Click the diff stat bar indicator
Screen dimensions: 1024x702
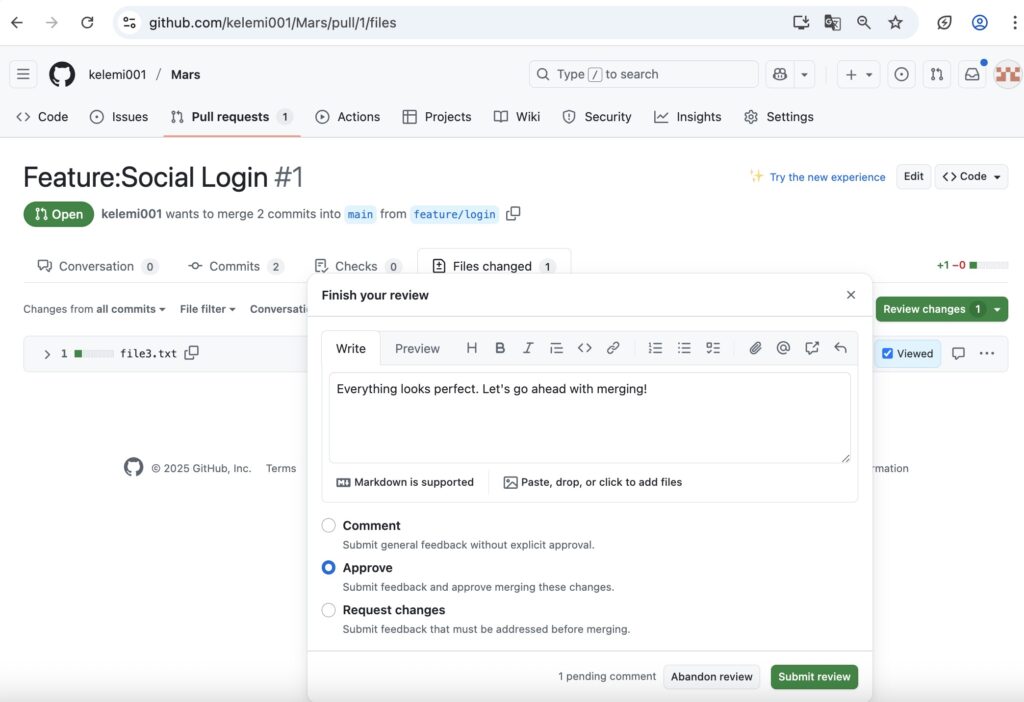point(987,266)
